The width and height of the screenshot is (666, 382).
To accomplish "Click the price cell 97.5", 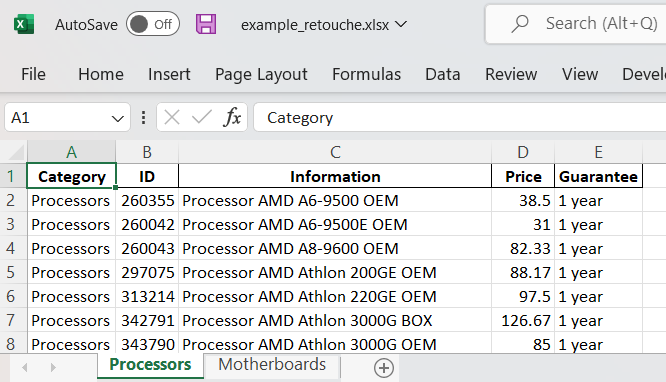I will 523,296.
